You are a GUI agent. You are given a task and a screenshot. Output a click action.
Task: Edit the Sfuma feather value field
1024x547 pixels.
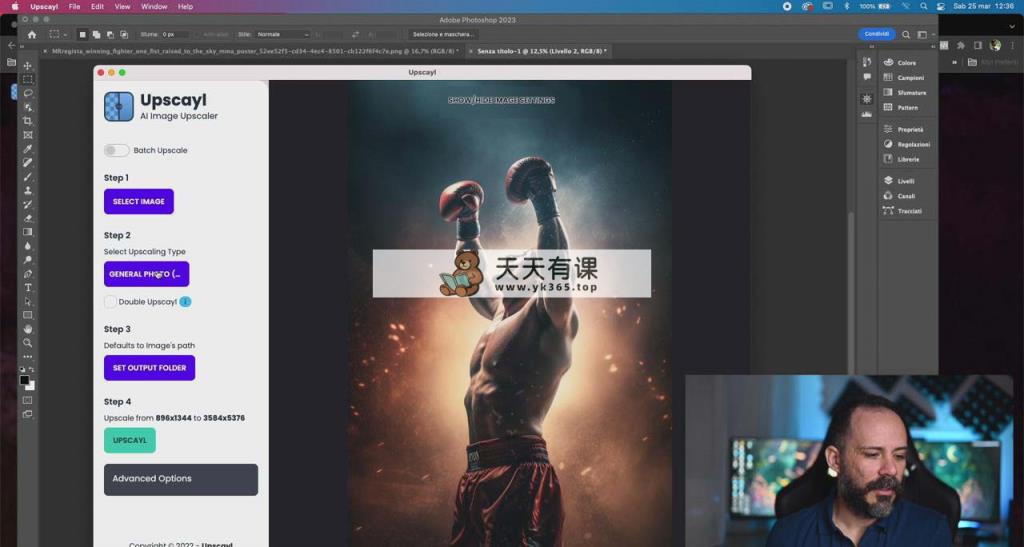coord(174,34)
